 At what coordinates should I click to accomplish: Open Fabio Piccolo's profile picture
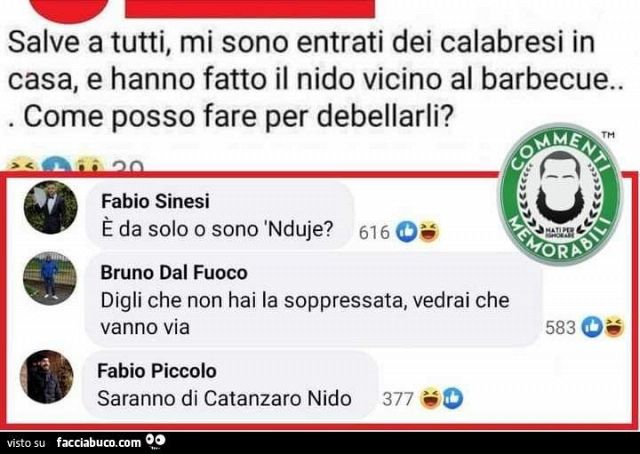pos(47,377)
